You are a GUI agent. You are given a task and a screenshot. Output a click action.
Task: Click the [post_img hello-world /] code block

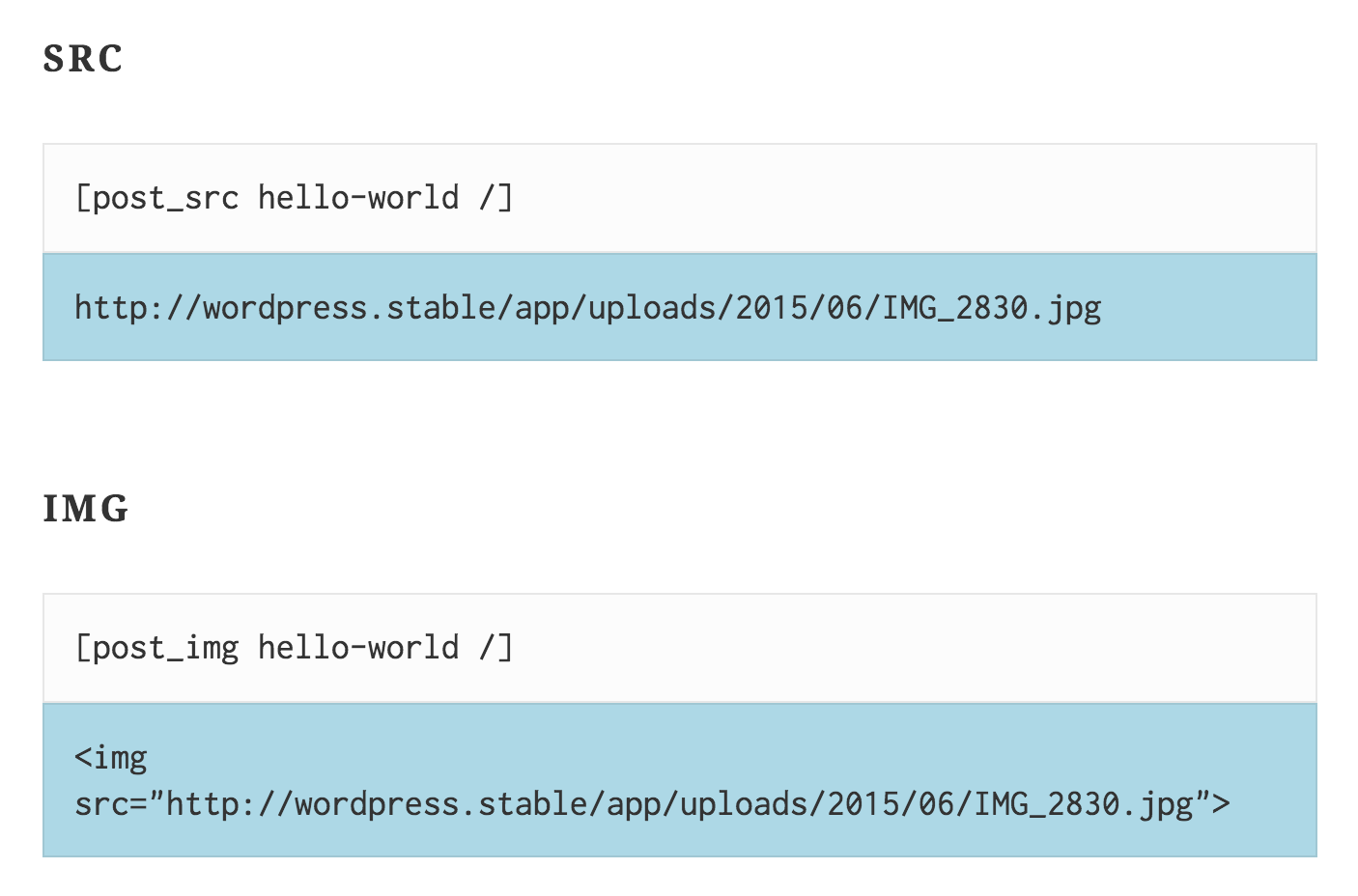click(x=680, y=648)
